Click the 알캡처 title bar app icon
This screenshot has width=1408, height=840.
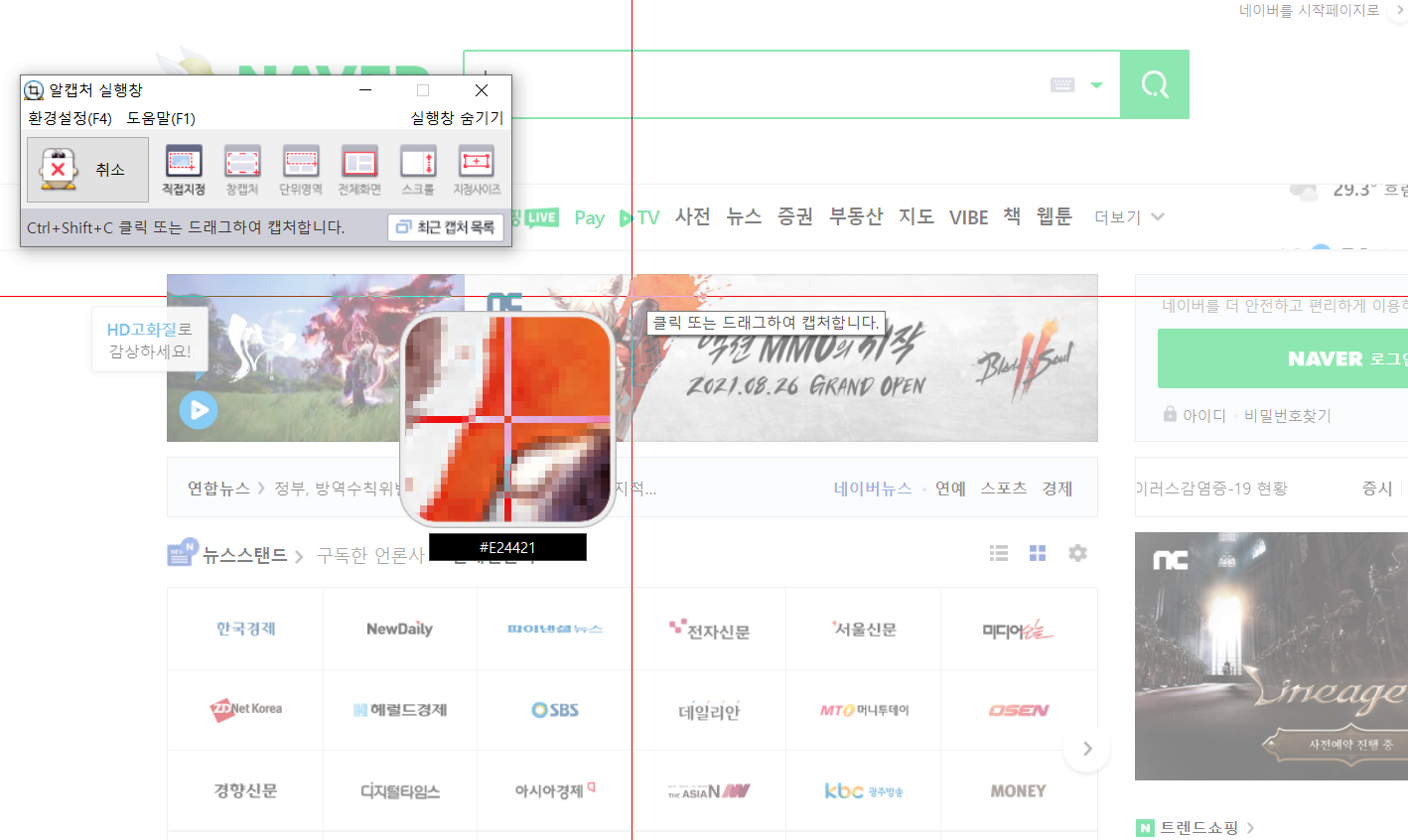coord(34,90)
